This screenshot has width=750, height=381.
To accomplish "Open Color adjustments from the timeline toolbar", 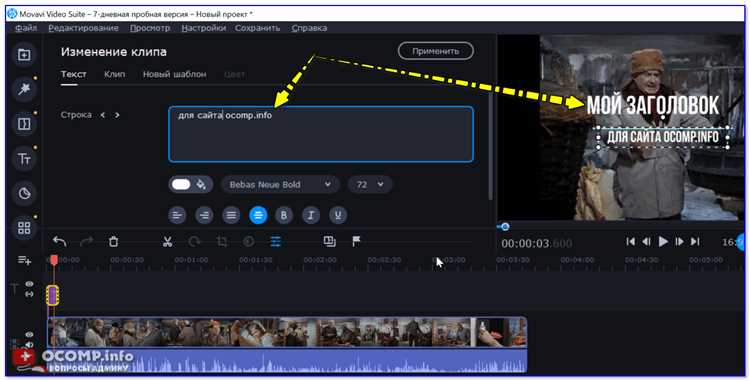I will [248, 241].
